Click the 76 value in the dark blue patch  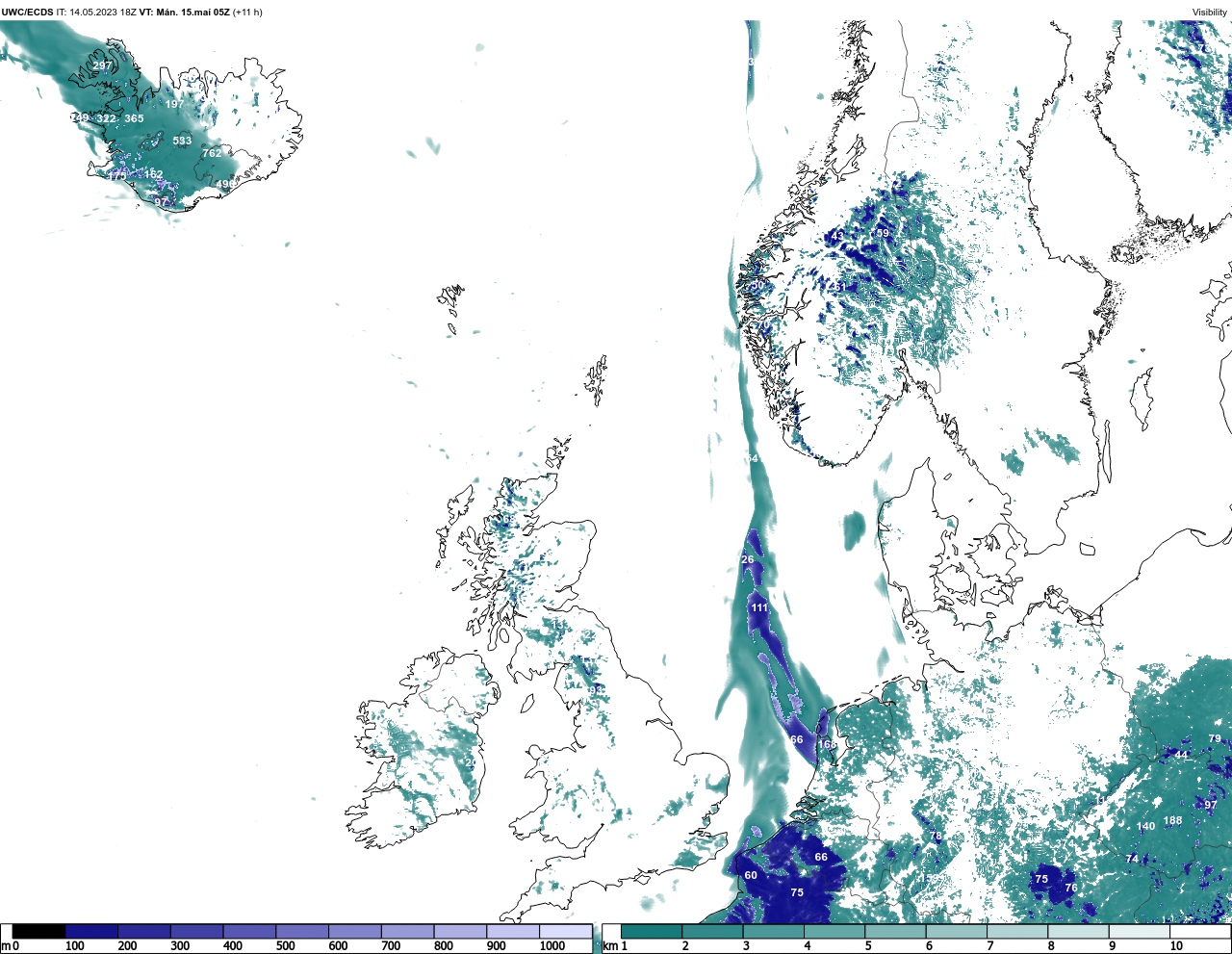click(x=1070, y=888)
